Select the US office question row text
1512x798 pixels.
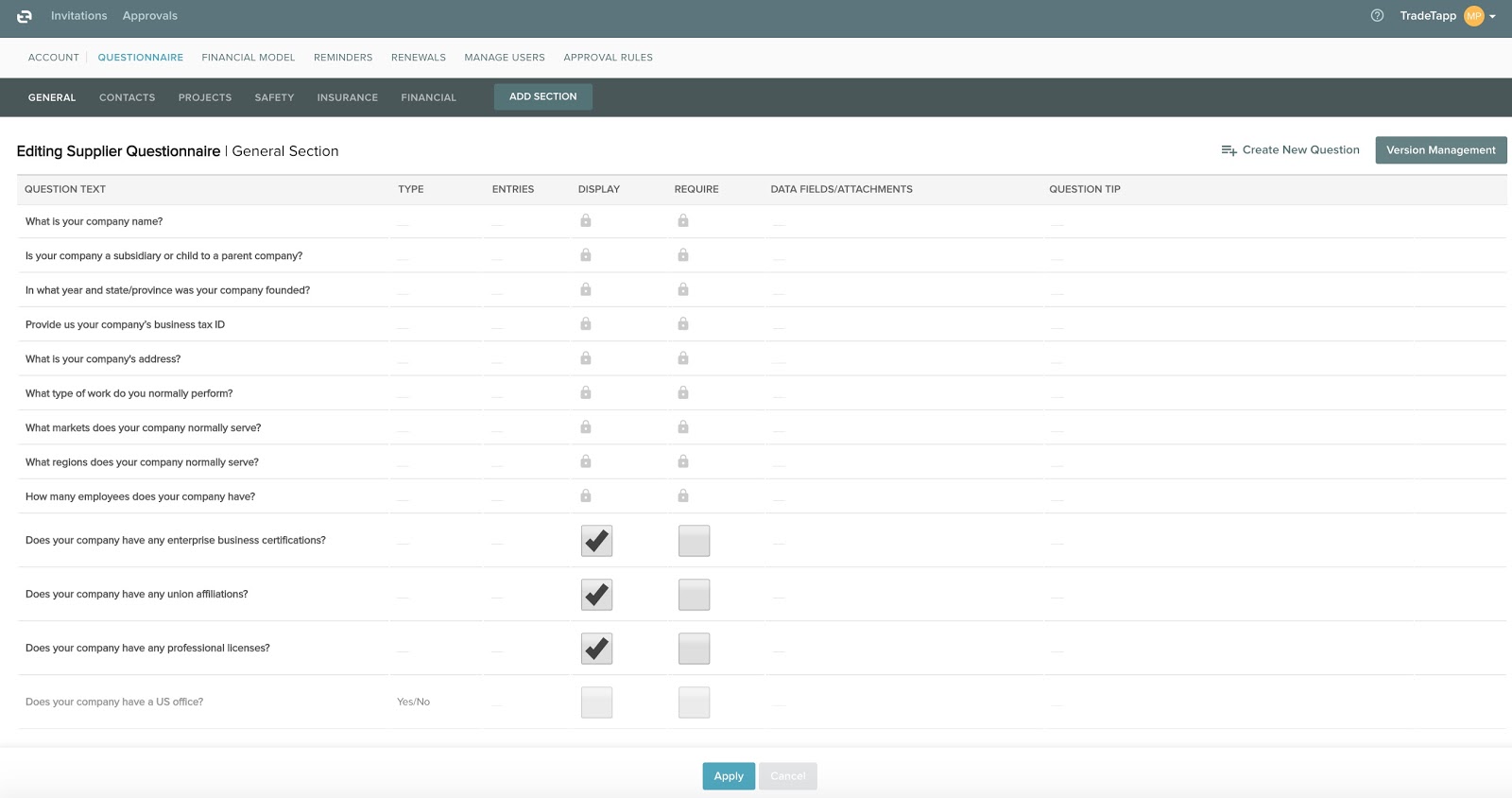pos(114,703)
